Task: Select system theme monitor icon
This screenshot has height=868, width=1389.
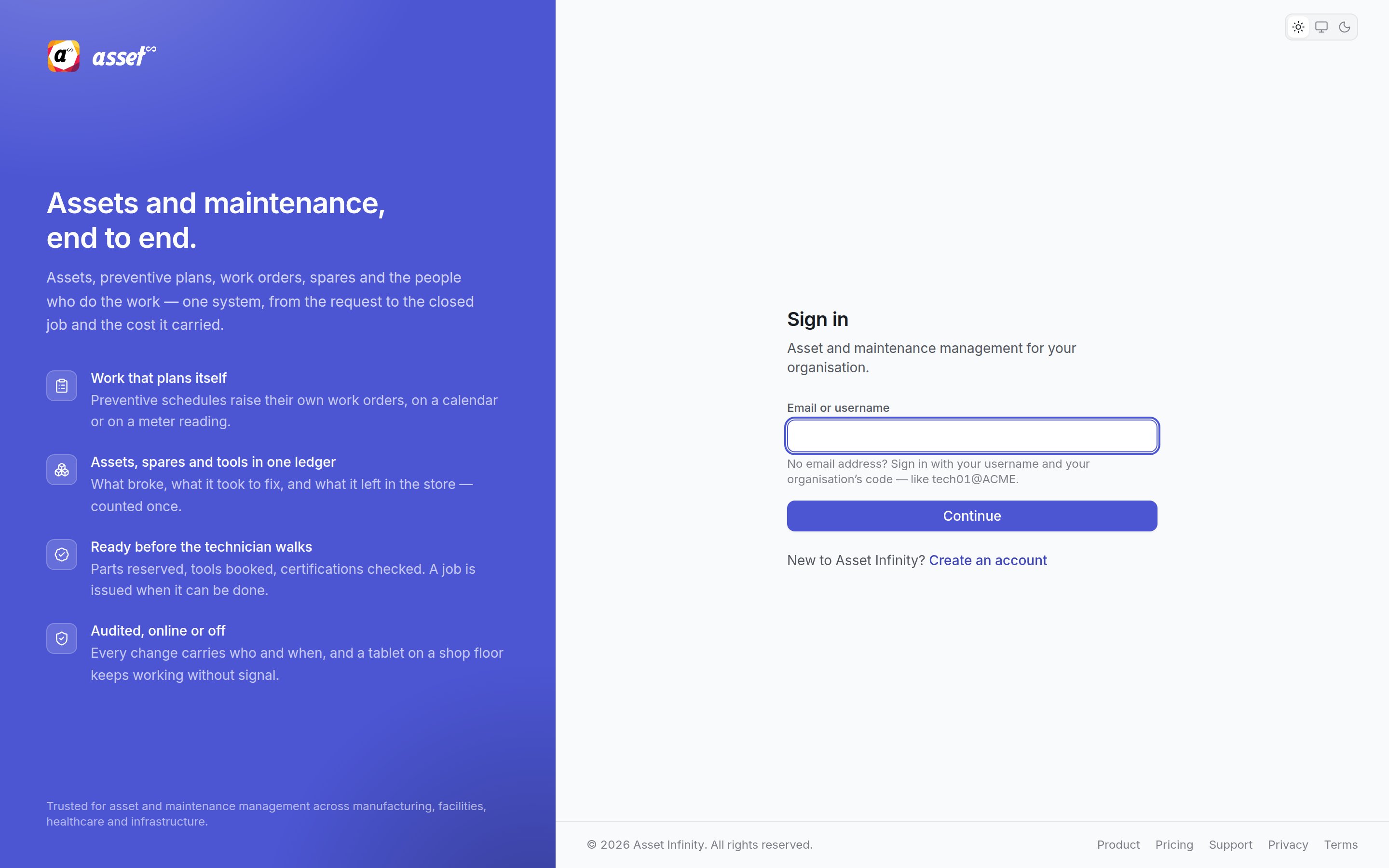Action: [1321, 27]
